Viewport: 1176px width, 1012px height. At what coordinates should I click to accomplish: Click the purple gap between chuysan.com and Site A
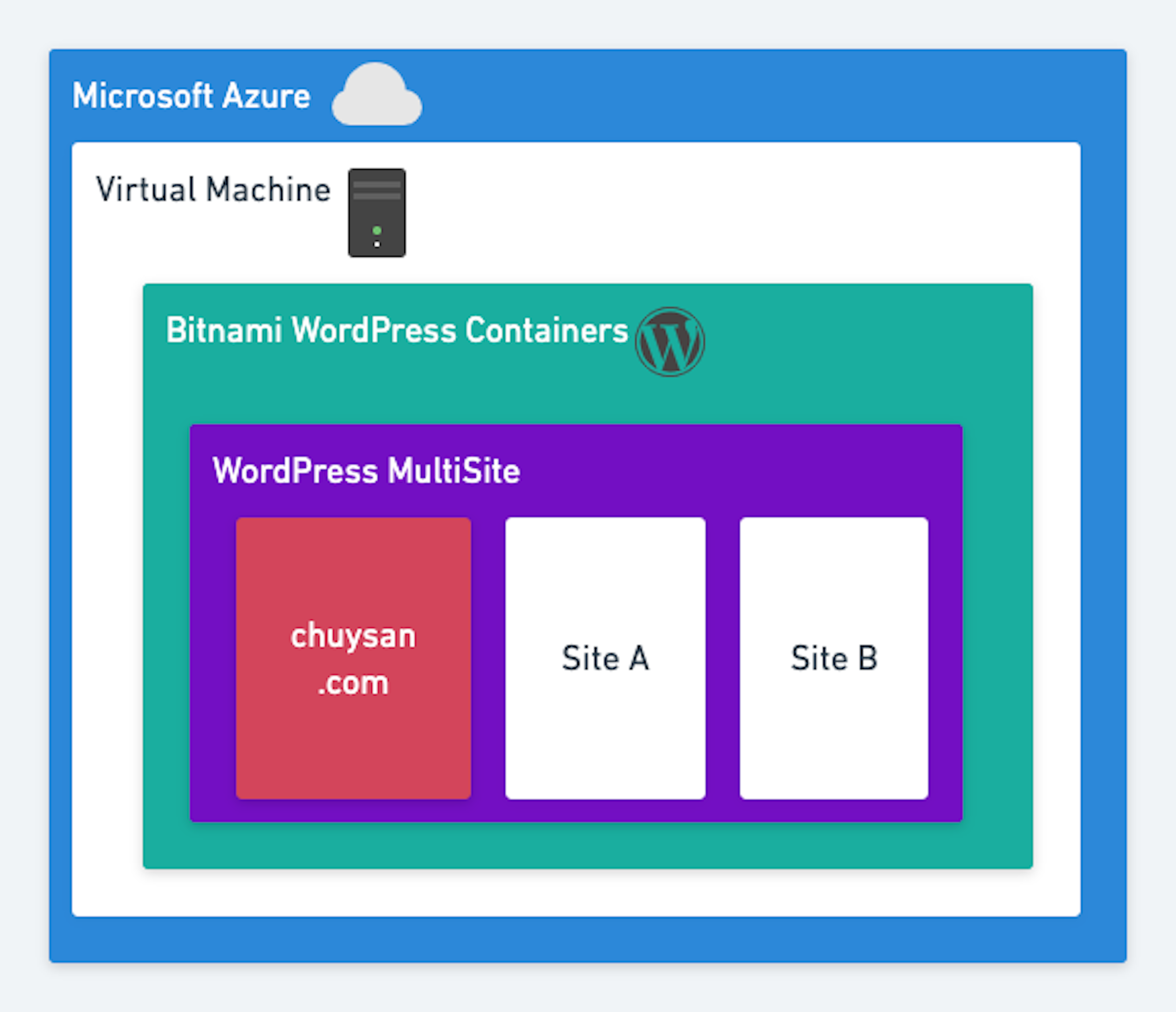pos(488,658)
